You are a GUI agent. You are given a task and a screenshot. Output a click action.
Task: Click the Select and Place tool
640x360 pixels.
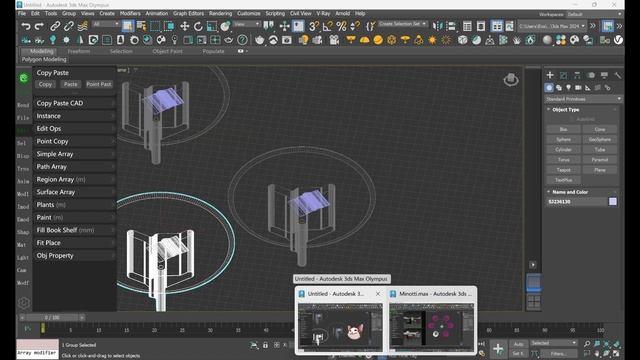coord(225,26)
